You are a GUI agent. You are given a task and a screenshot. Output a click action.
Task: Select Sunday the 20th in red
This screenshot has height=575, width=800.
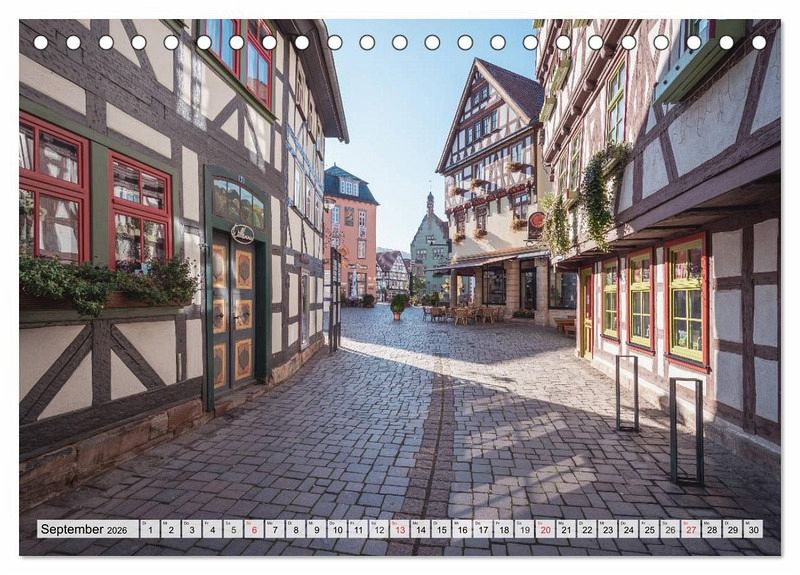[545, 529]
